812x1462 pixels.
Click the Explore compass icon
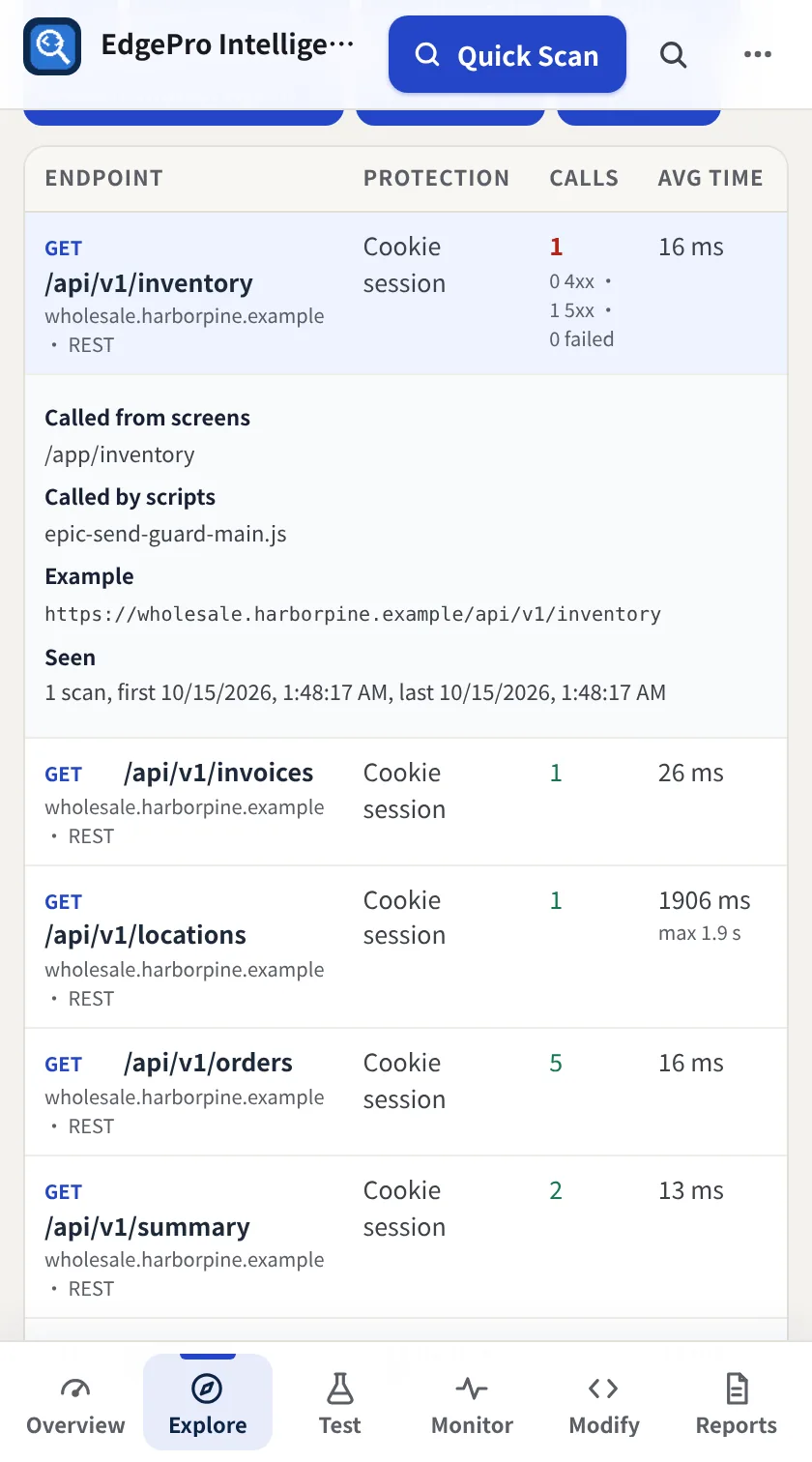pos(208,1389)
